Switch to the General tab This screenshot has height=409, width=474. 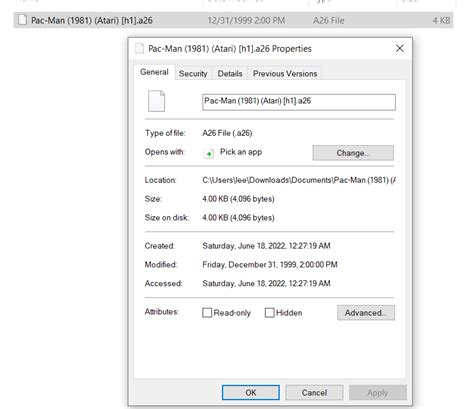pyautogui.click(x=154, y=72)
